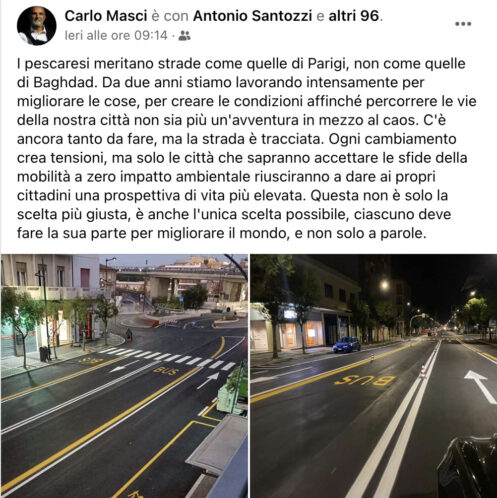Click the friends audience icon beside the timestamp
The height and width of the screenshot is (498, 497).
point(184,35)
